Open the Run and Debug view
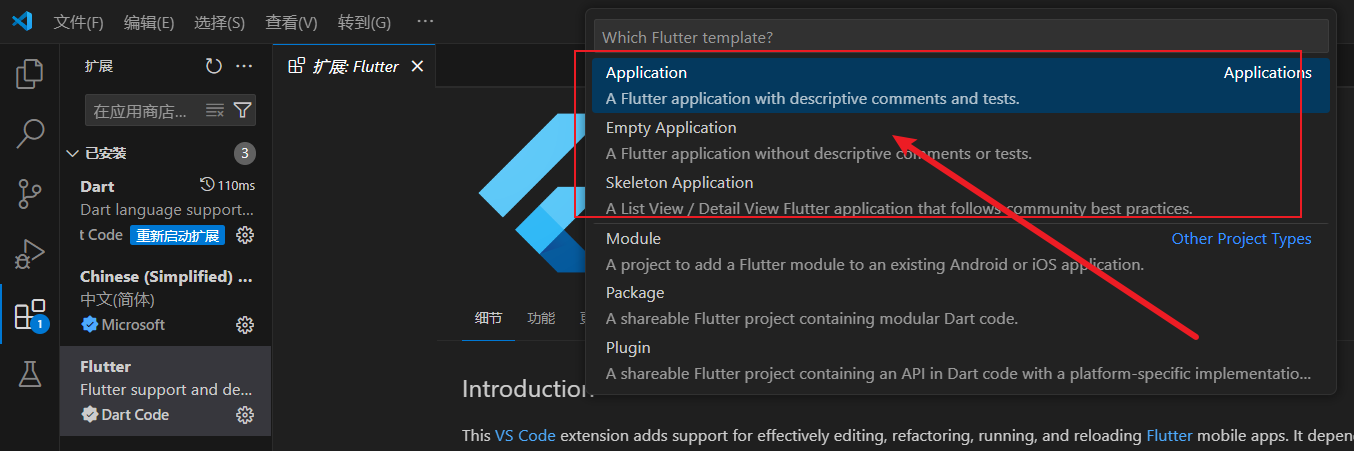The height and width of the screenshot is (451, 1354). click(30, 255)
